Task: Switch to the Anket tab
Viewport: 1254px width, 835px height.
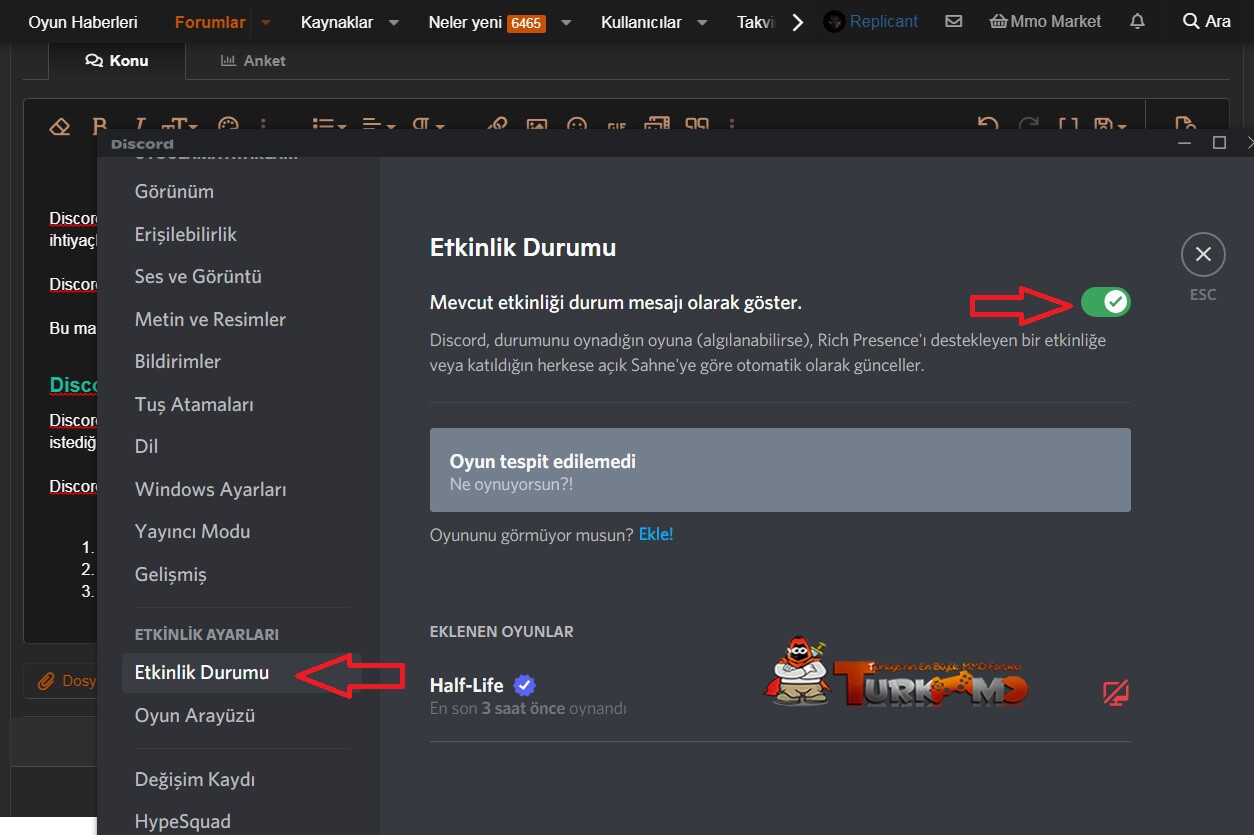Action: pos(253,60)
